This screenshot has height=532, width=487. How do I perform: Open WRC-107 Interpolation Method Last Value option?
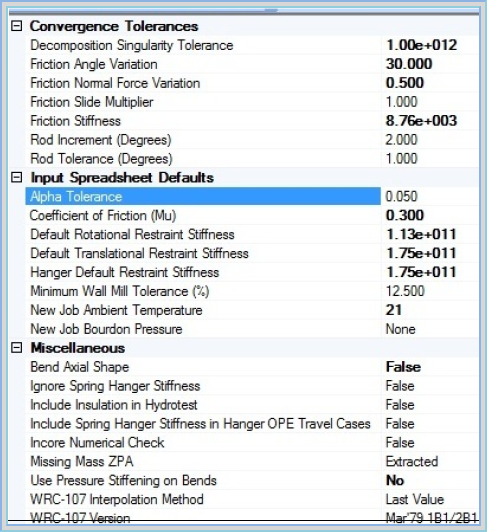click(430, 499)
